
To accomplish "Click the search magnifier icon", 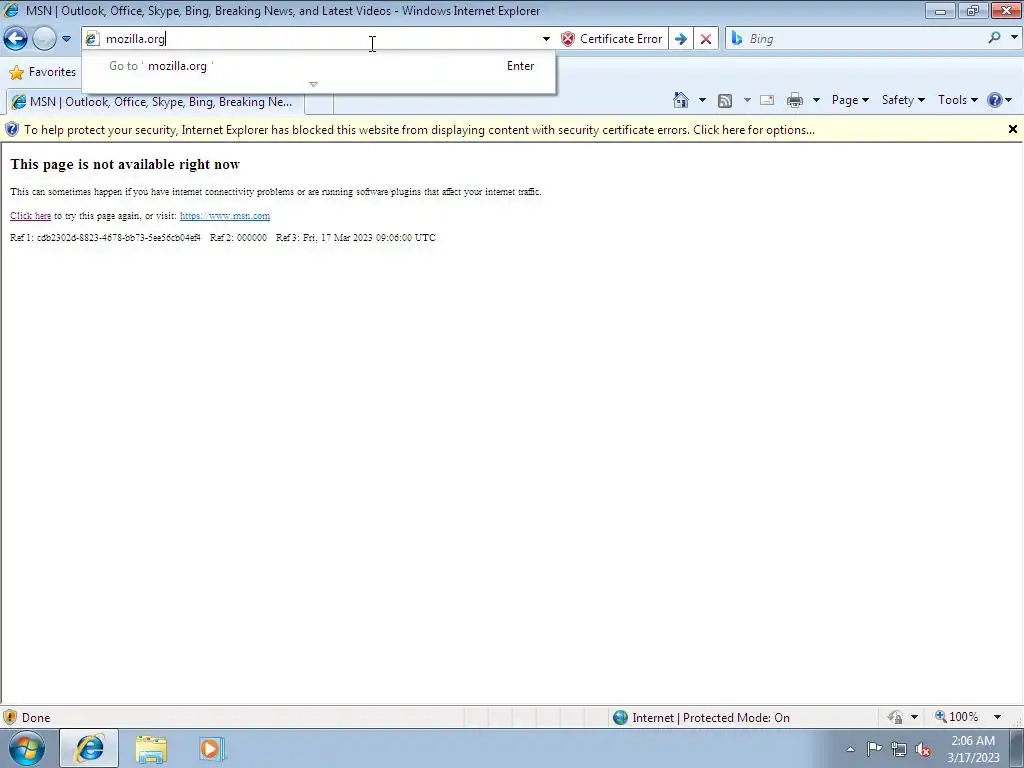I will (994, 38).
